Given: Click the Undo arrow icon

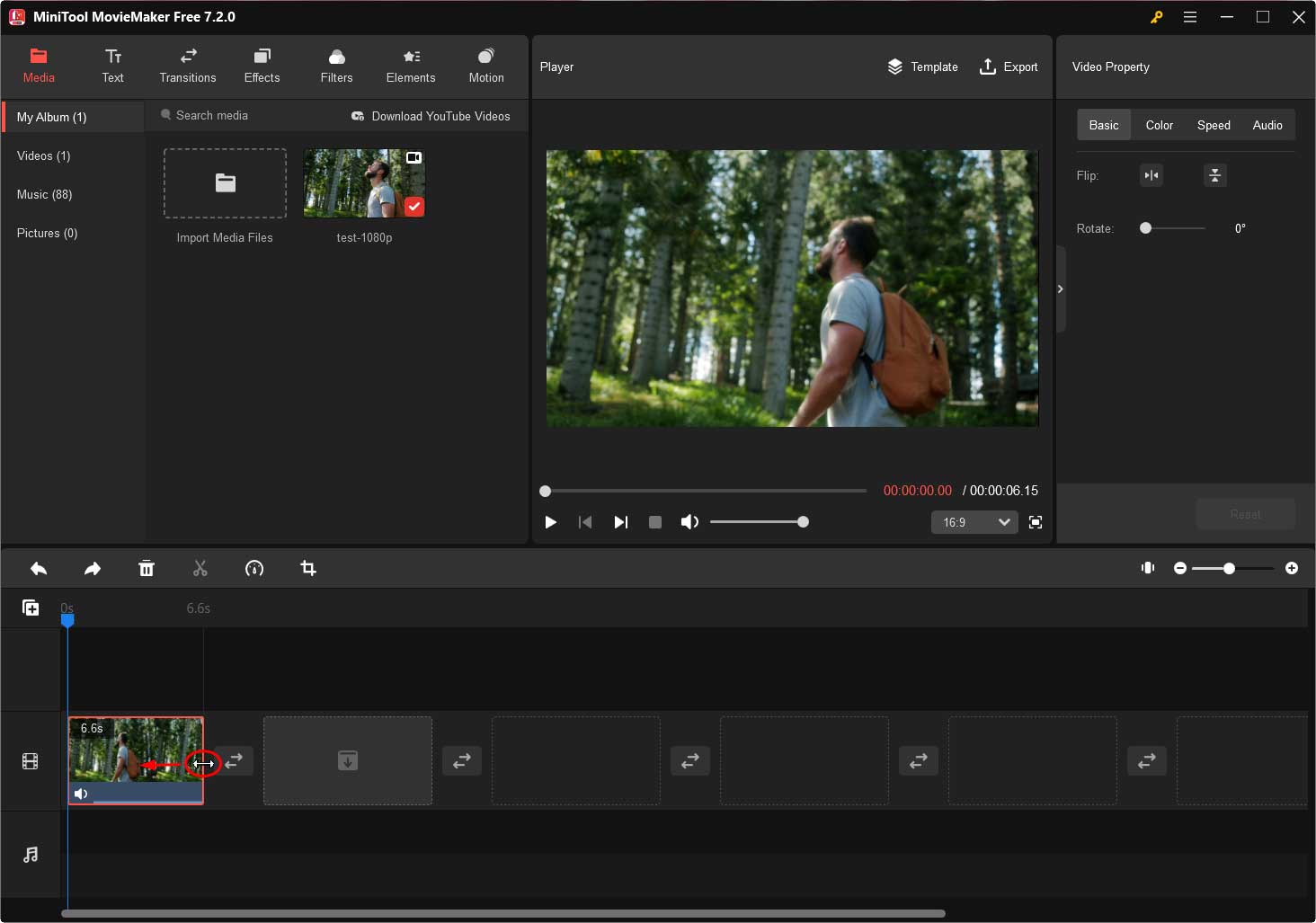Looking at the screenshot, I should (x=39, y=568).
